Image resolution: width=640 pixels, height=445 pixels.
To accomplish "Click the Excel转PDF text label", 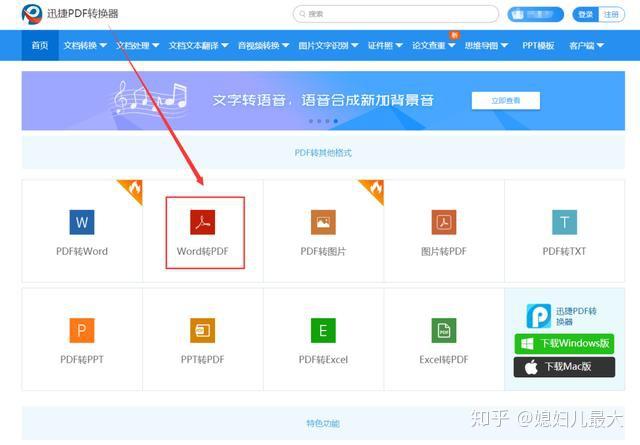I will click(x=444, y=360).
